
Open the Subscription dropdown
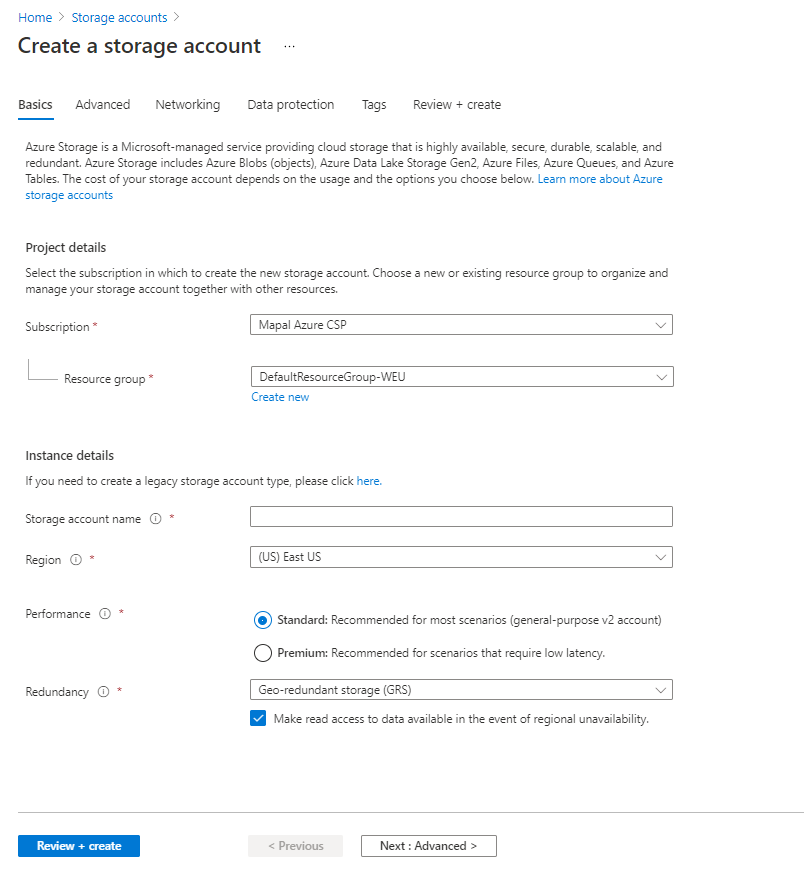[460, 325]
